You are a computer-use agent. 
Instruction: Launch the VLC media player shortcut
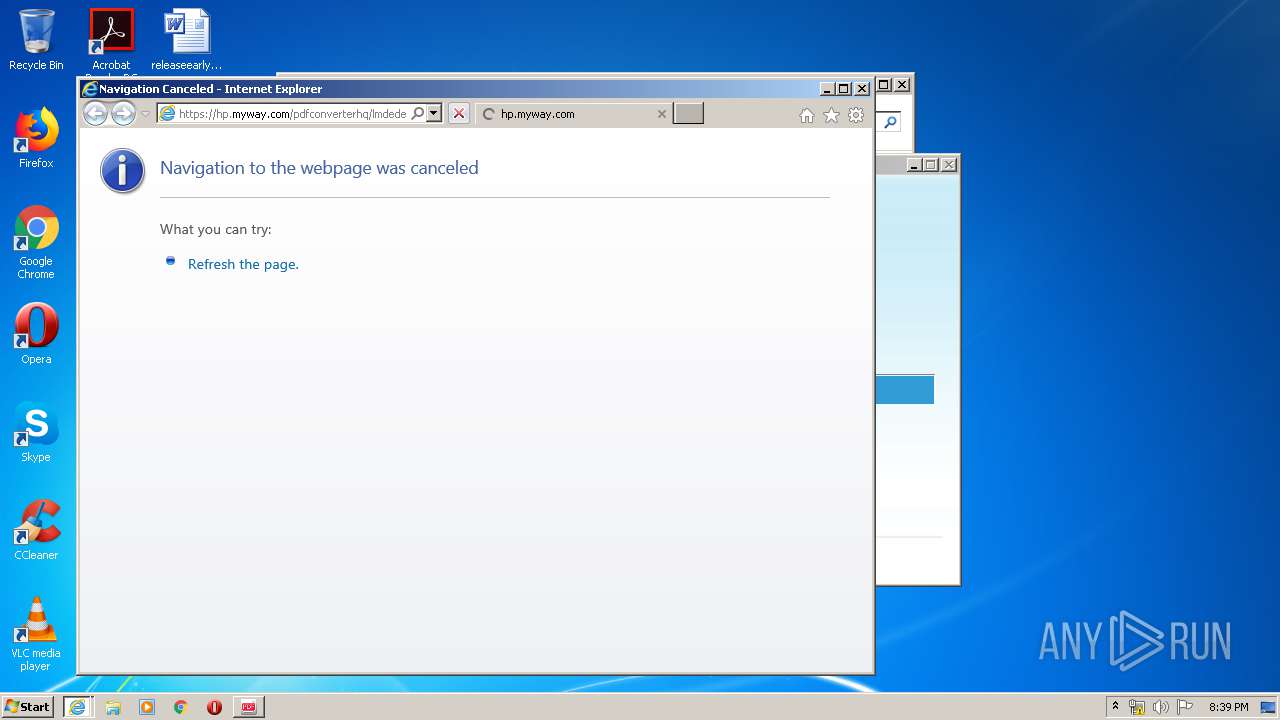(x=36, y=634)
